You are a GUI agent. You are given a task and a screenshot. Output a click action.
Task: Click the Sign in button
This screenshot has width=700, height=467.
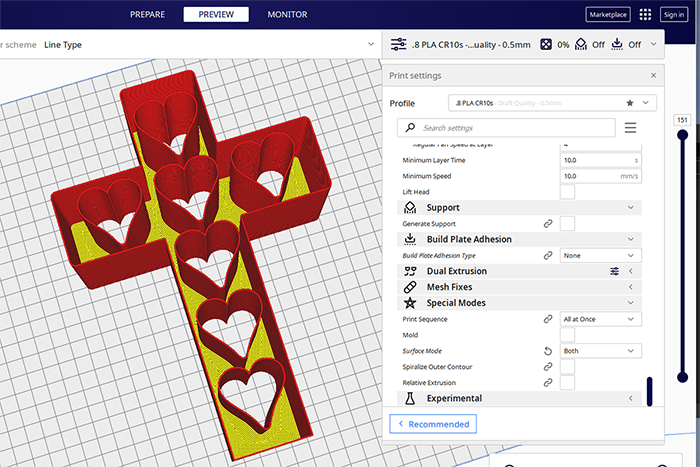[x=674, y=14]
